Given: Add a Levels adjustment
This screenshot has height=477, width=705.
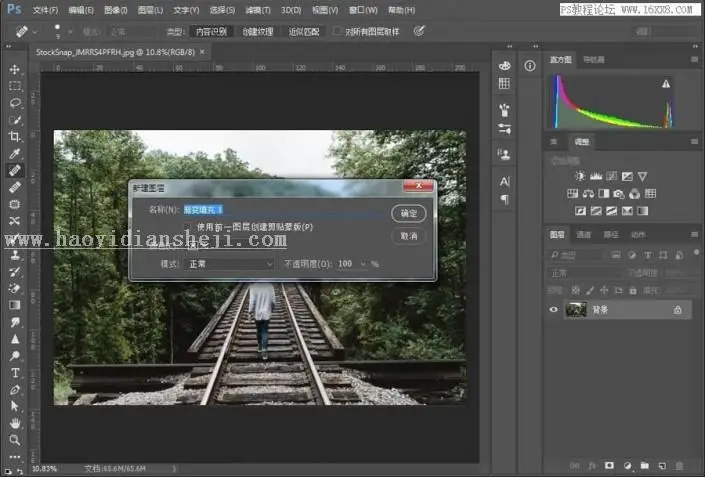Looking at the screenshot, I should tap(596, 176).
